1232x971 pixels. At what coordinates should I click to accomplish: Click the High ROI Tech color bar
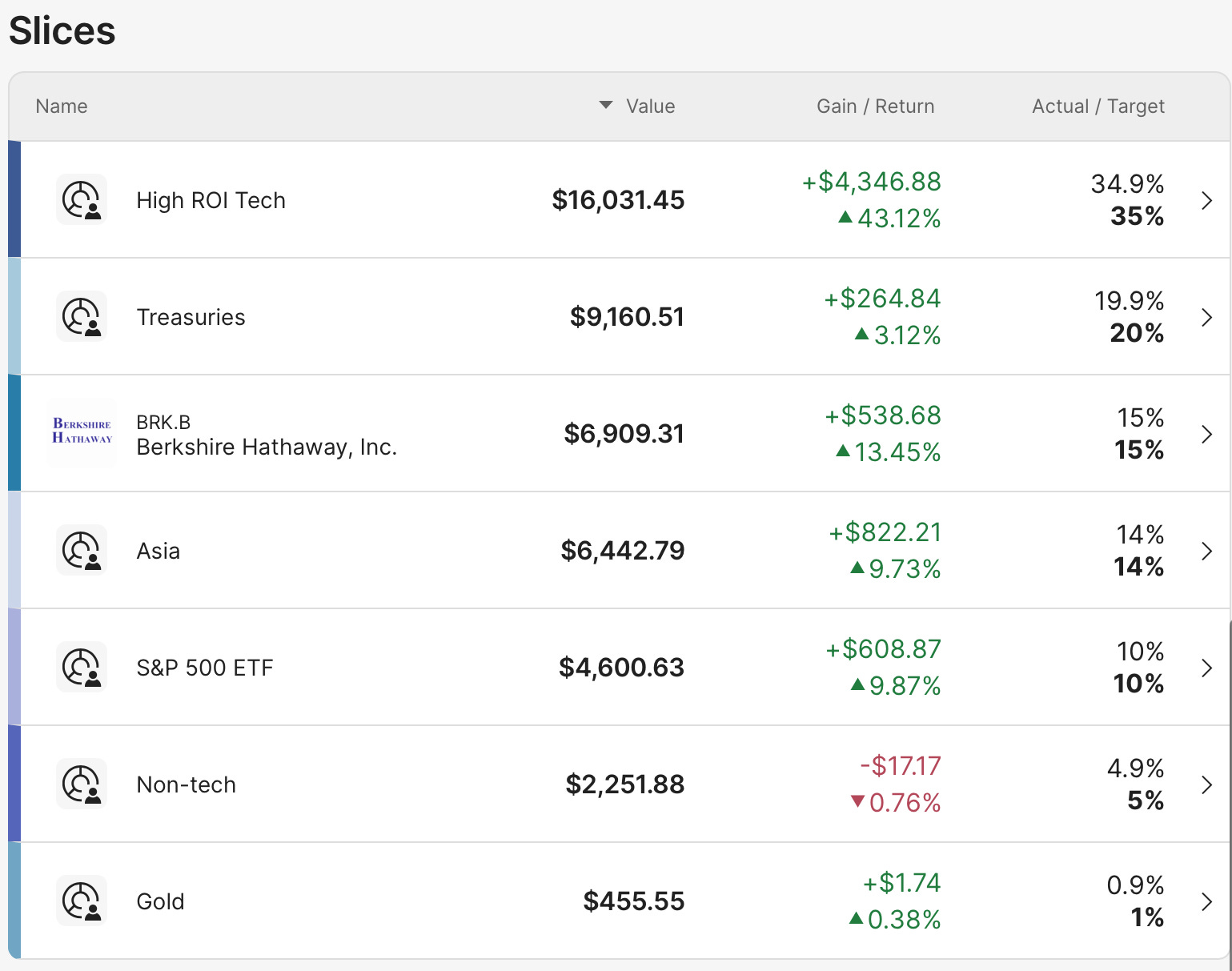pos(14,199)
